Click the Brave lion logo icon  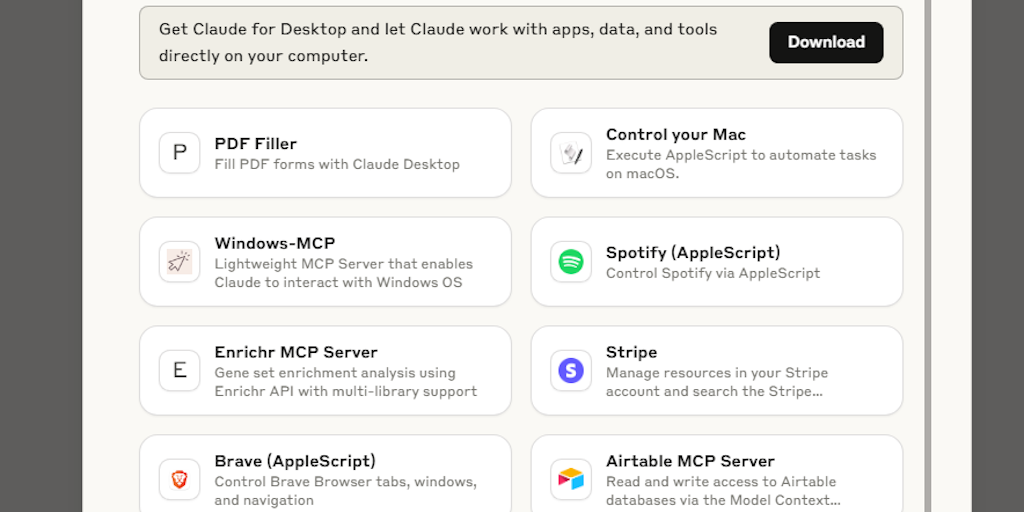(x=180, y=480)
